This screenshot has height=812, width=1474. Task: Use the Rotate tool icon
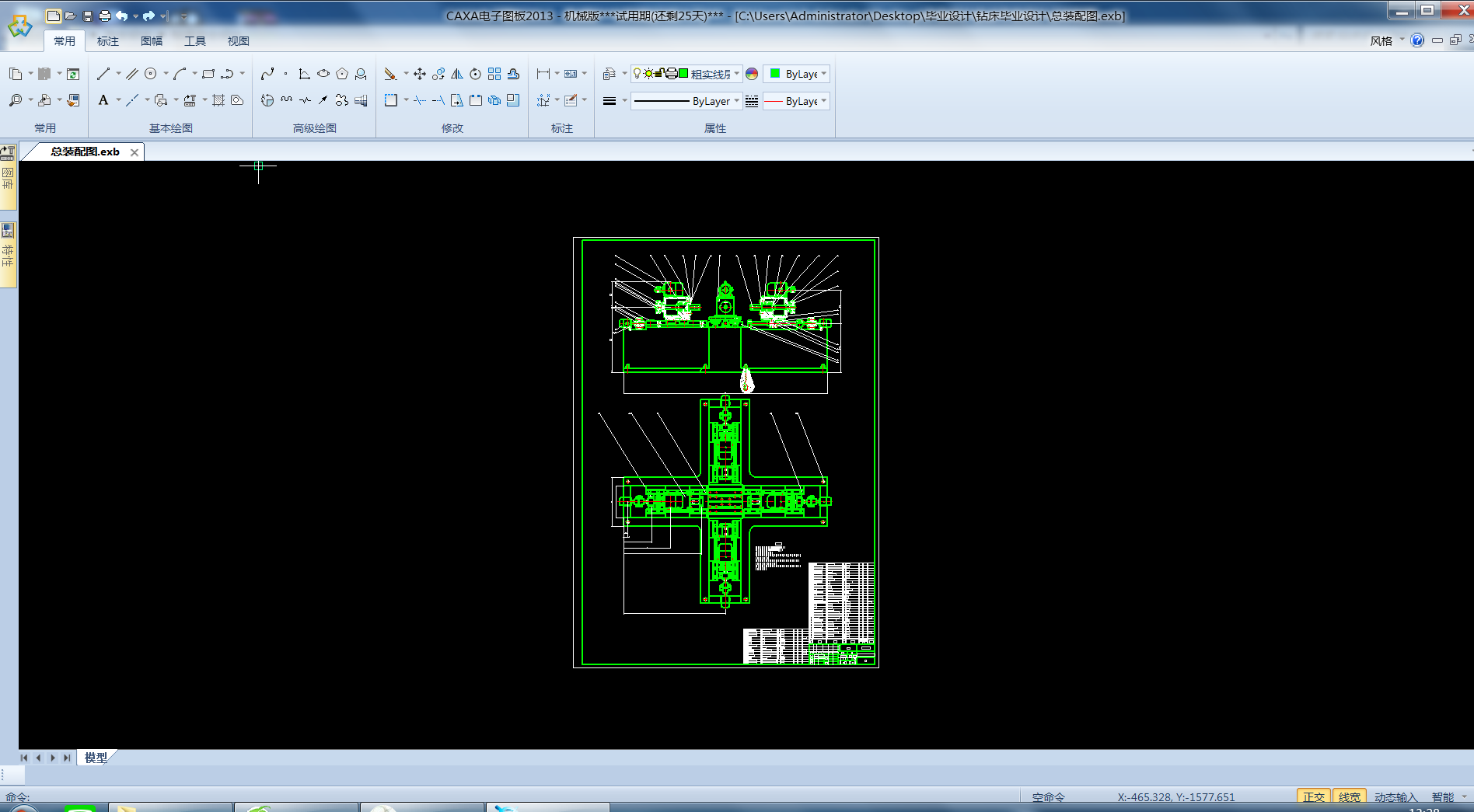coord(476,74)
